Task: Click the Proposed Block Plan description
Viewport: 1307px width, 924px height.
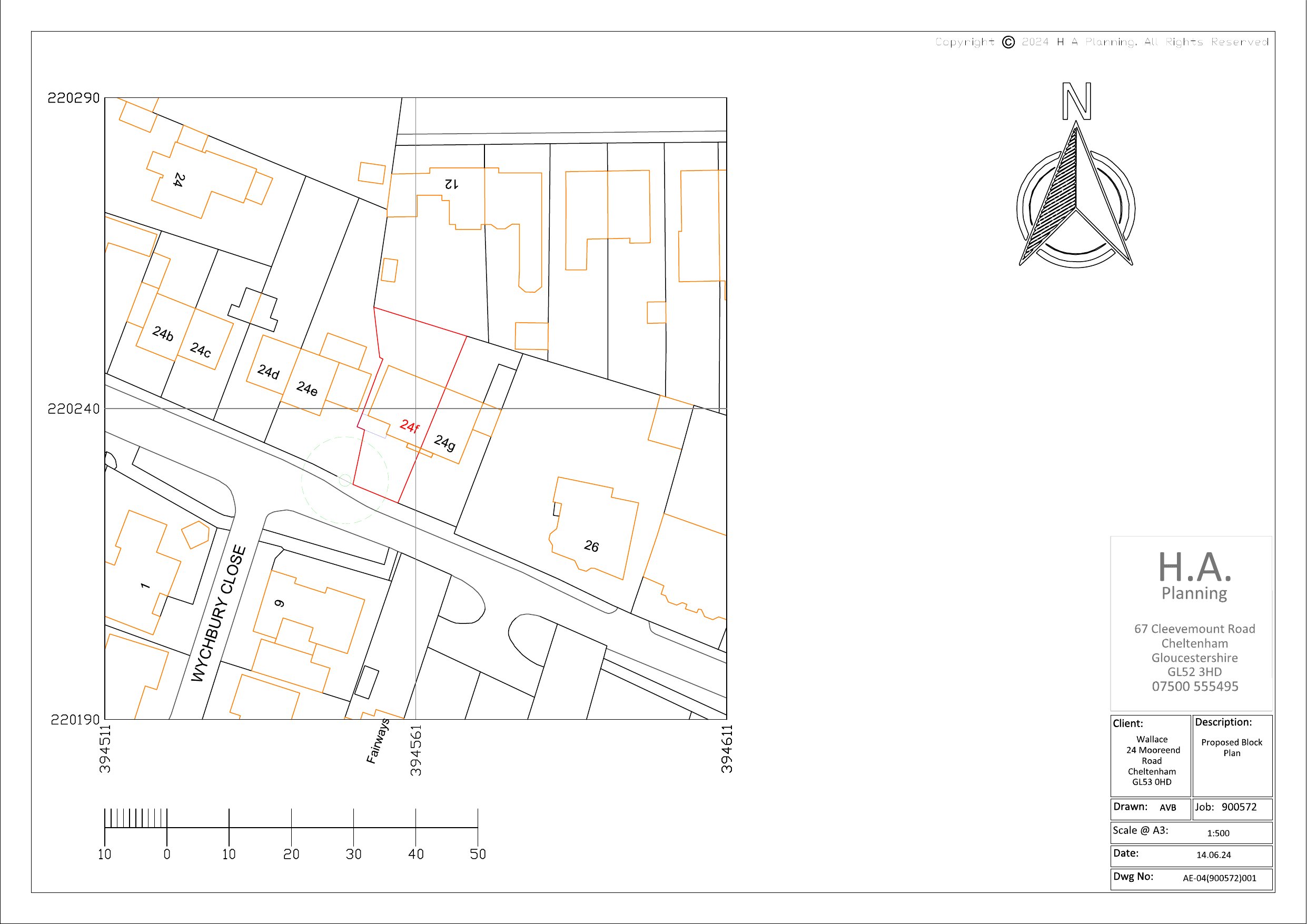Action: [x=1231, y=748]
